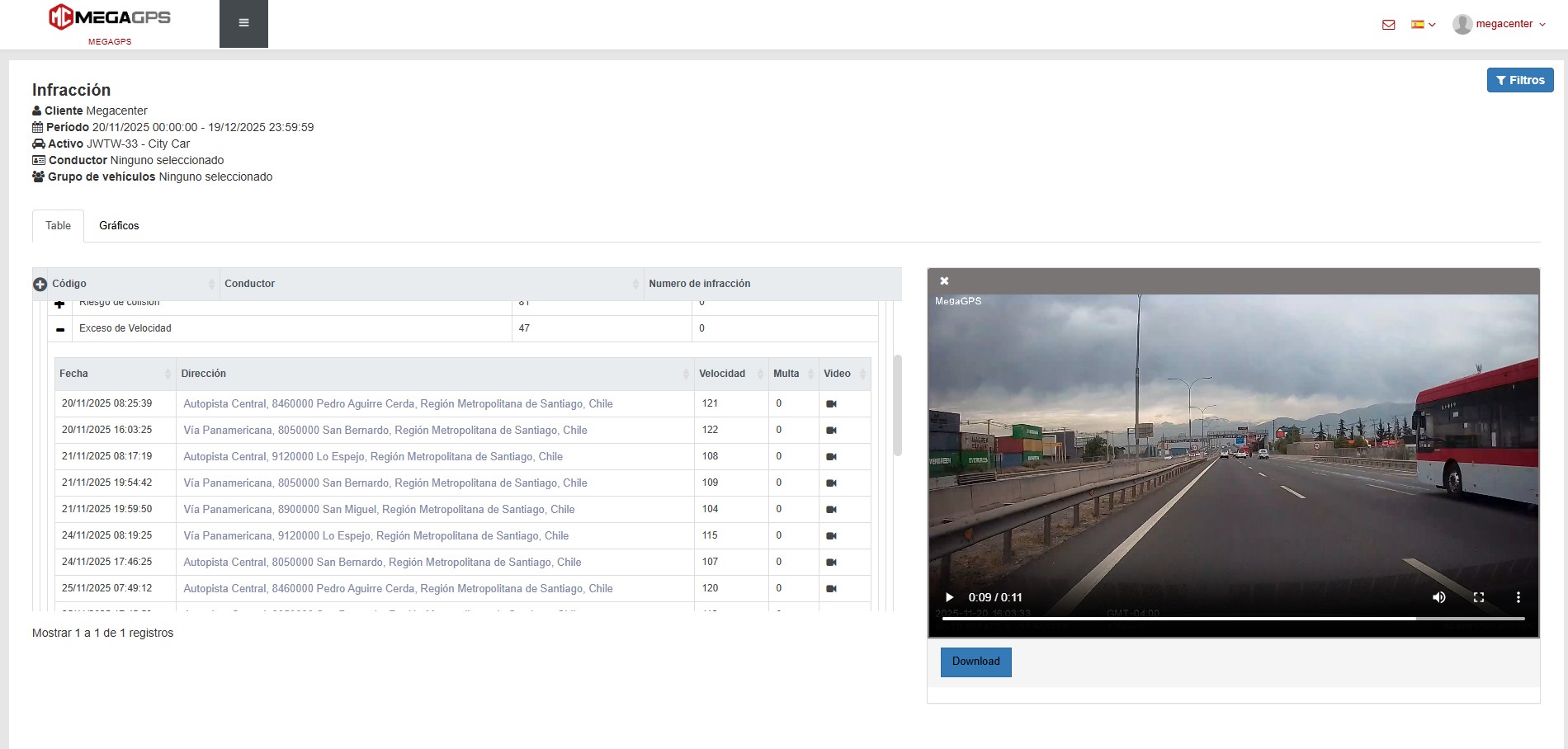Close the video player panel
The width and height of the screenshot is (1568, 749).
coord(944,281)
